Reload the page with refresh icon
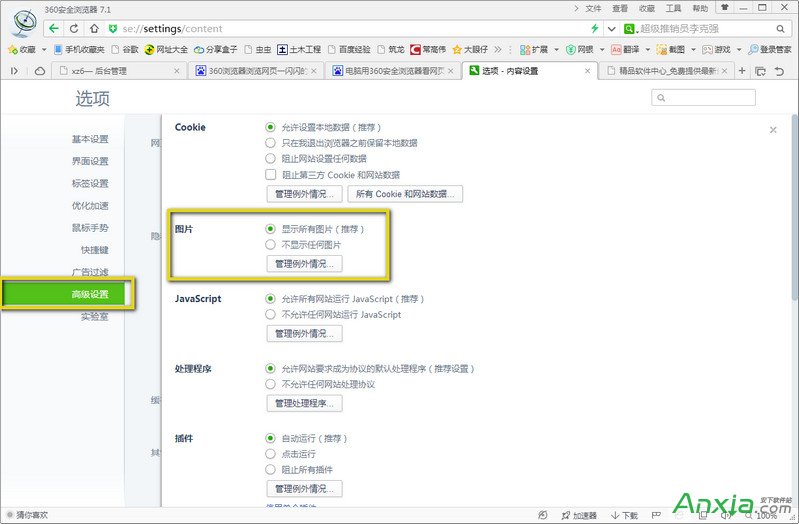Screen dimensions: 799x524 tap(74, 29)
